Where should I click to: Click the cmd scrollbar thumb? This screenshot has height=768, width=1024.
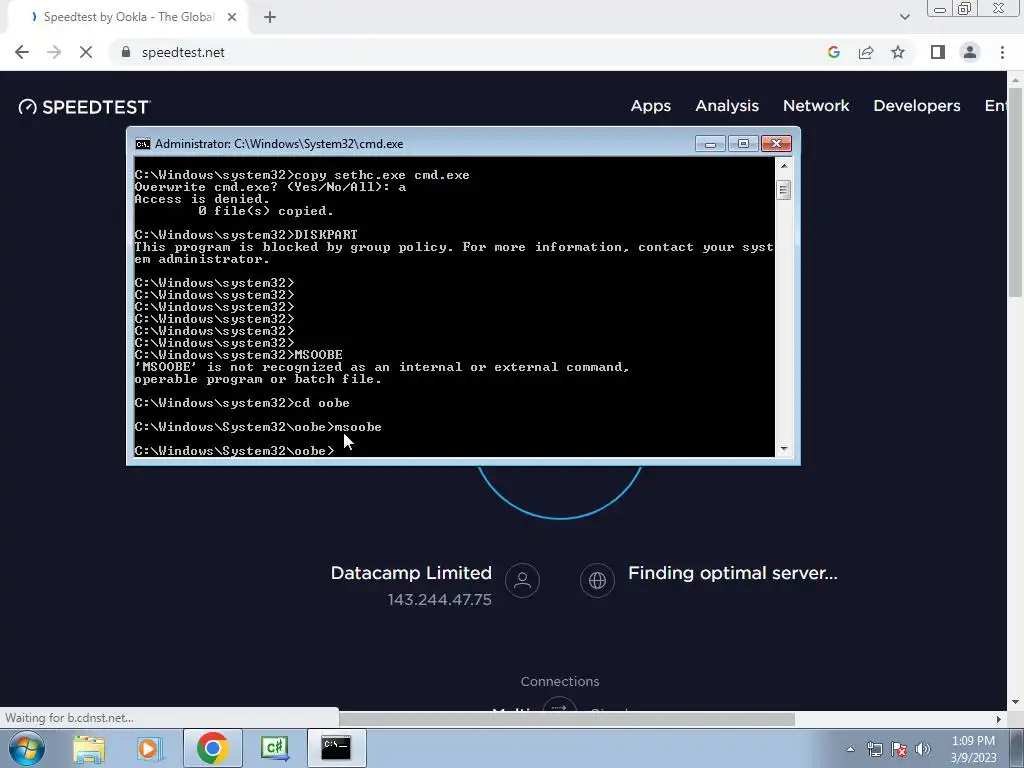pyautogui.click(x=784, y=190)
